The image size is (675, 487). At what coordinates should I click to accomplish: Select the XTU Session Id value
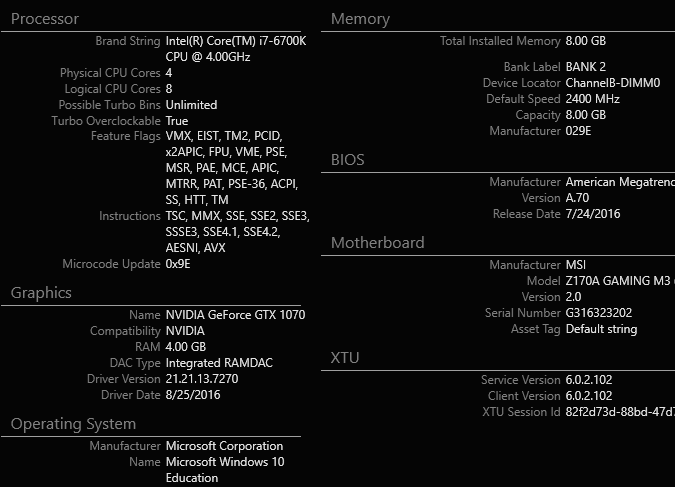point(619,412)
